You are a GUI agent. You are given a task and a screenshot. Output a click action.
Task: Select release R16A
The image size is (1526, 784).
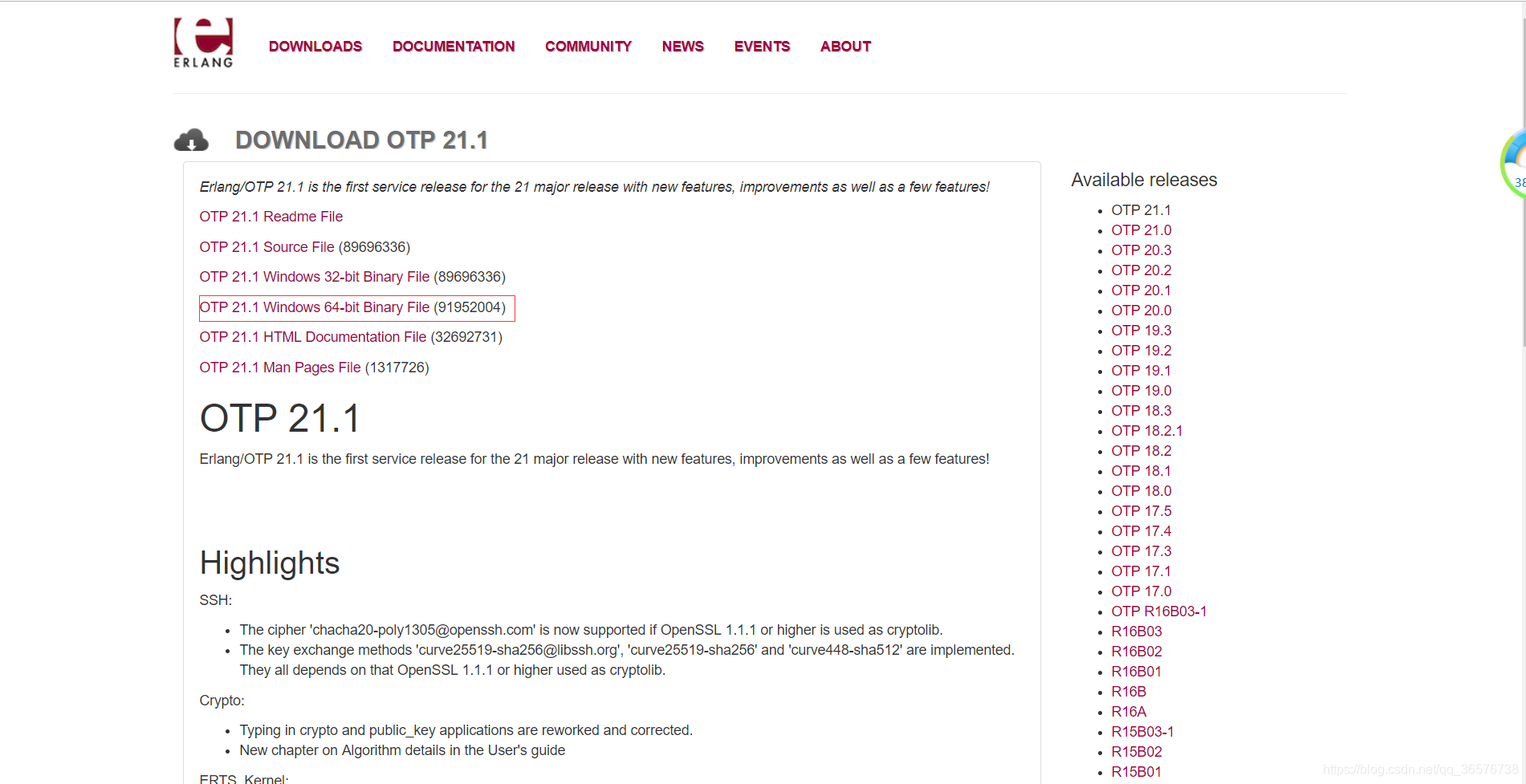point(1128,712)
